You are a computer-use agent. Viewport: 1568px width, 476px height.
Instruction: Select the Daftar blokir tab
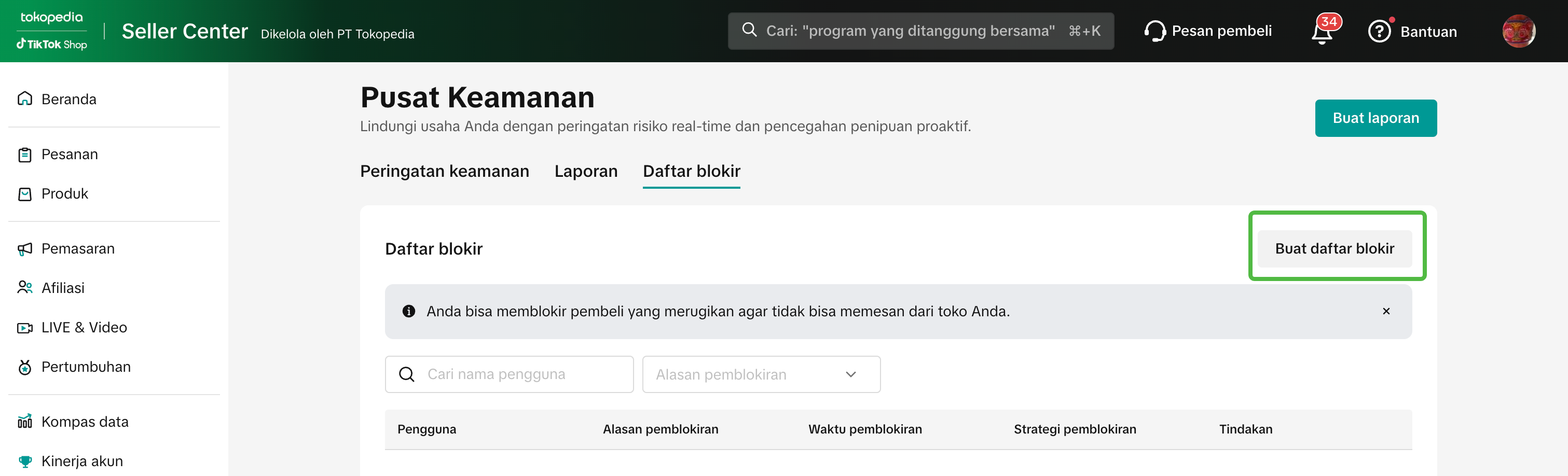point(691,172)
